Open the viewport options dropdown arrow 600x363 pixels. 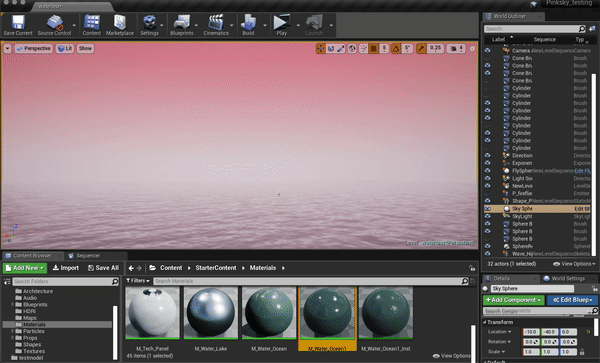tap(7, 49)
